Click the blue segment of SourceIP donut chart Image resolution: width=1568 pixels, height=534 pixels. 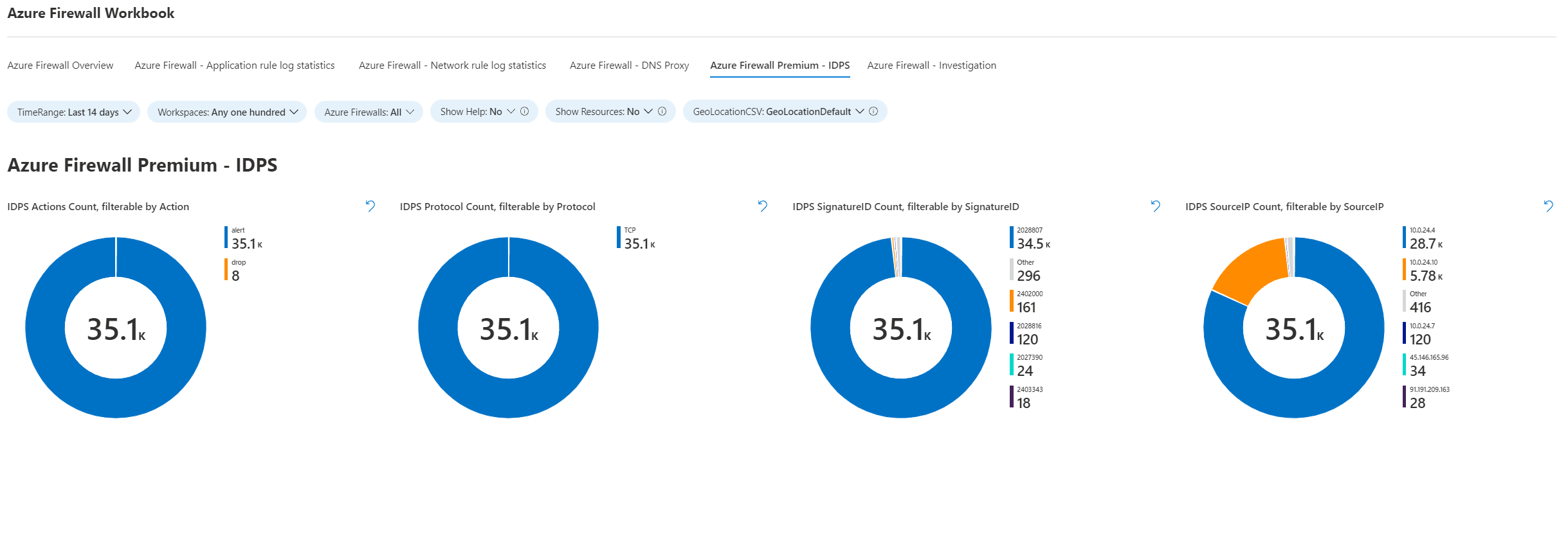(1294, 398)
